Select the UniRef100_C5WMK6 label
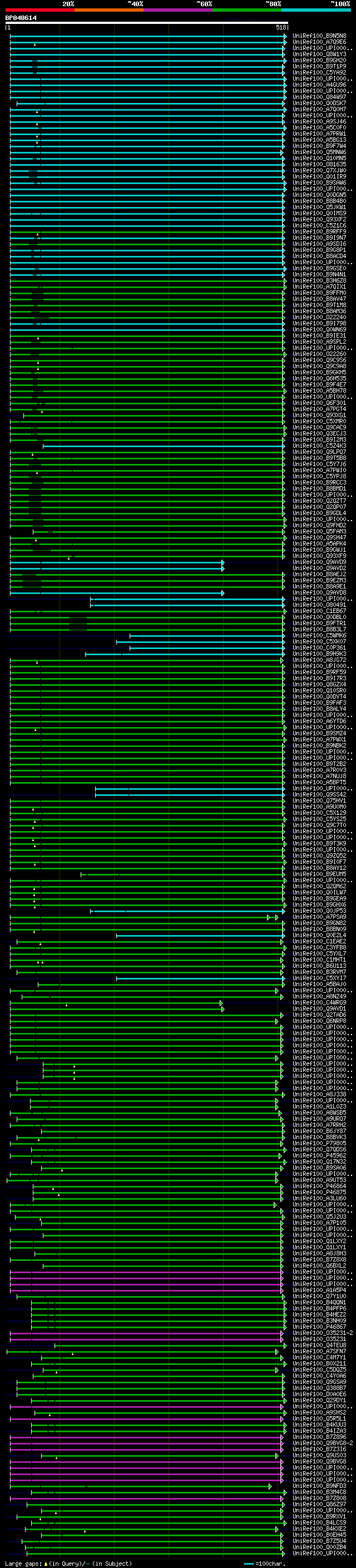 tap(319, 635)
